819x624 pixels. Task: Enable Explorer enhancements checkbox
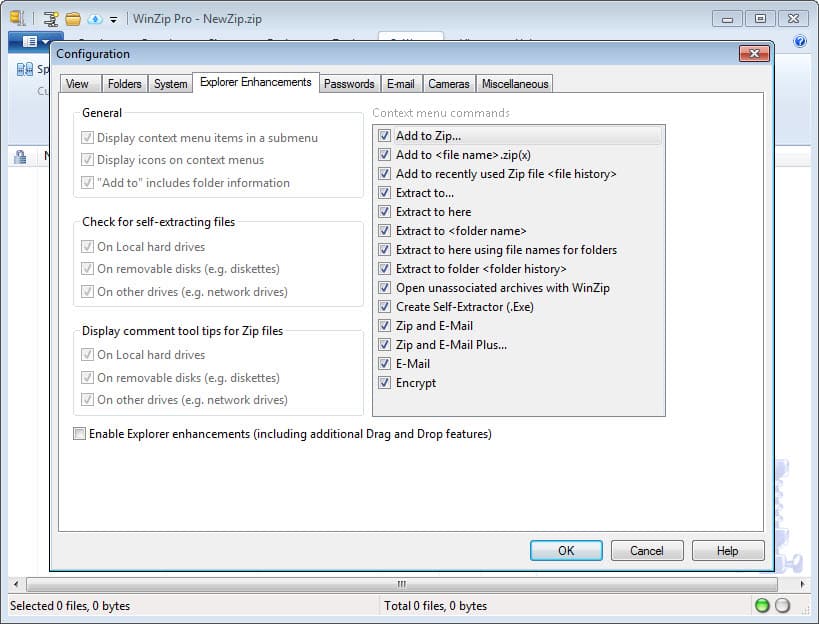tap(79, 433)
